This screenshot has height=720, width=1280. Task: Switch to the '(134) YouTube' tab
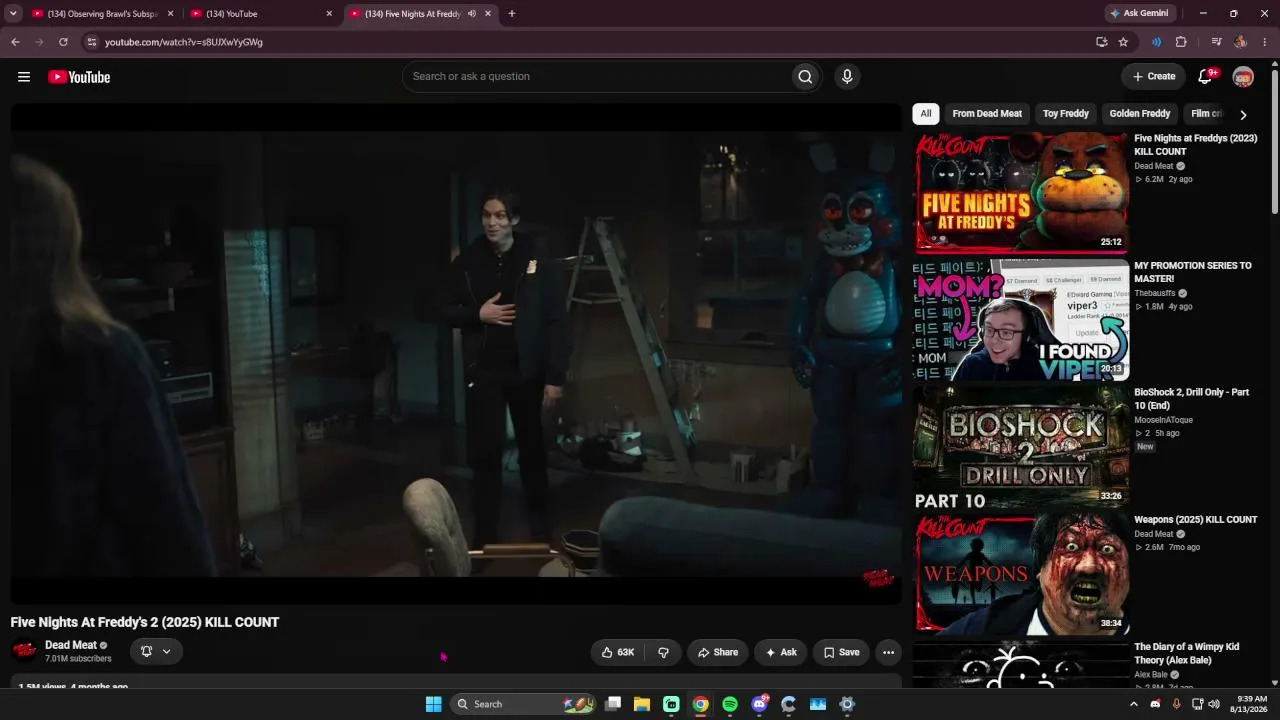pos(262,14)
